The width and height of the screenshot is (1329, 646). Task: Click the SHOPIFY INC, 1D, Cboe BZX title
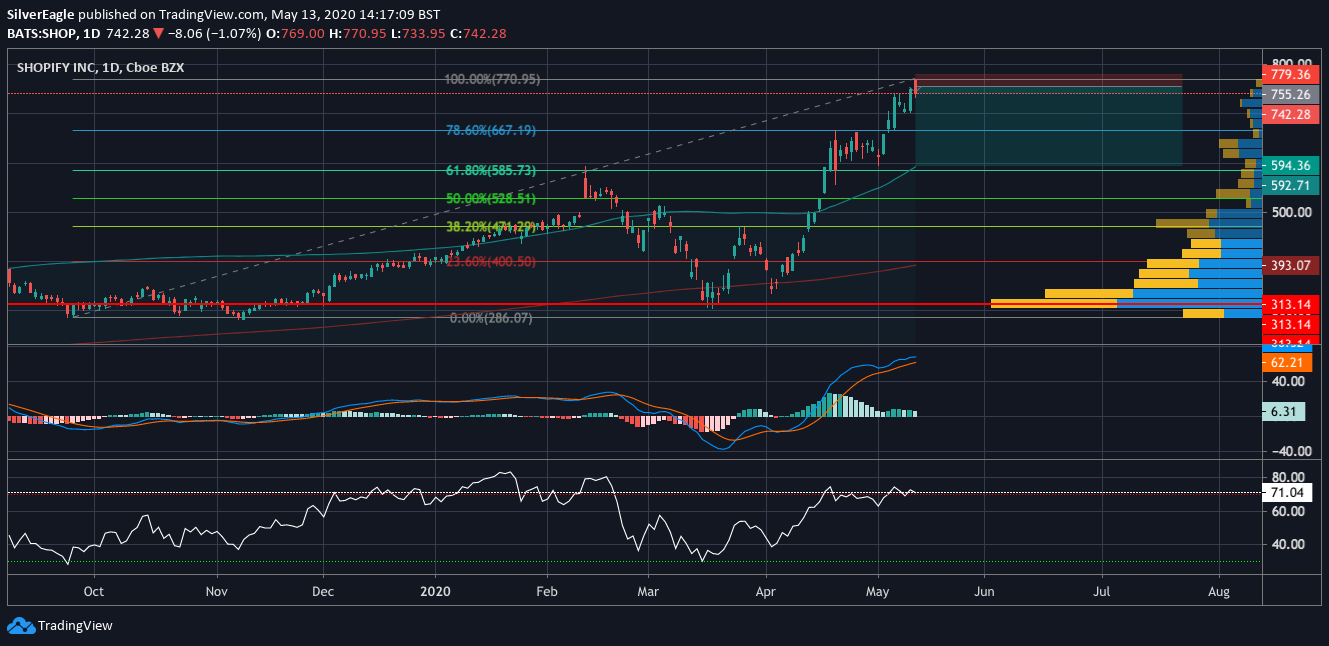pyautogui.click(x=100, y=68)
